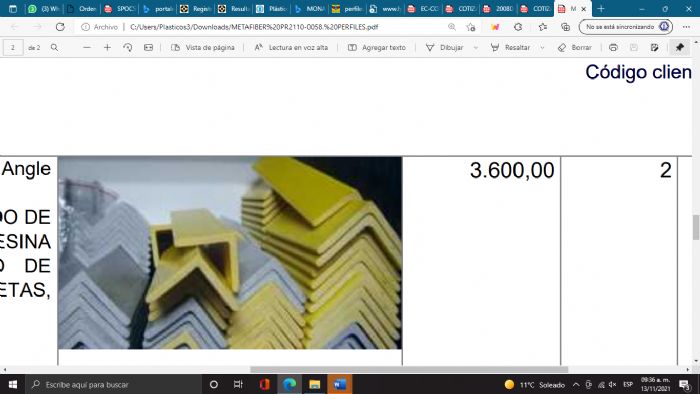This screenshot has width=700, height=394.
Task: Switch to the portal tab
Action: click(157, 8)
